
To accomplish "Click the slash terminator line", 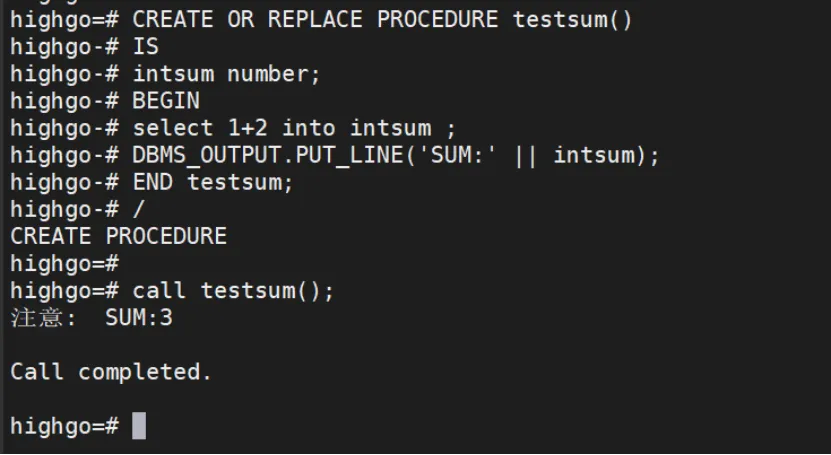I will click(x=139, y=210).
